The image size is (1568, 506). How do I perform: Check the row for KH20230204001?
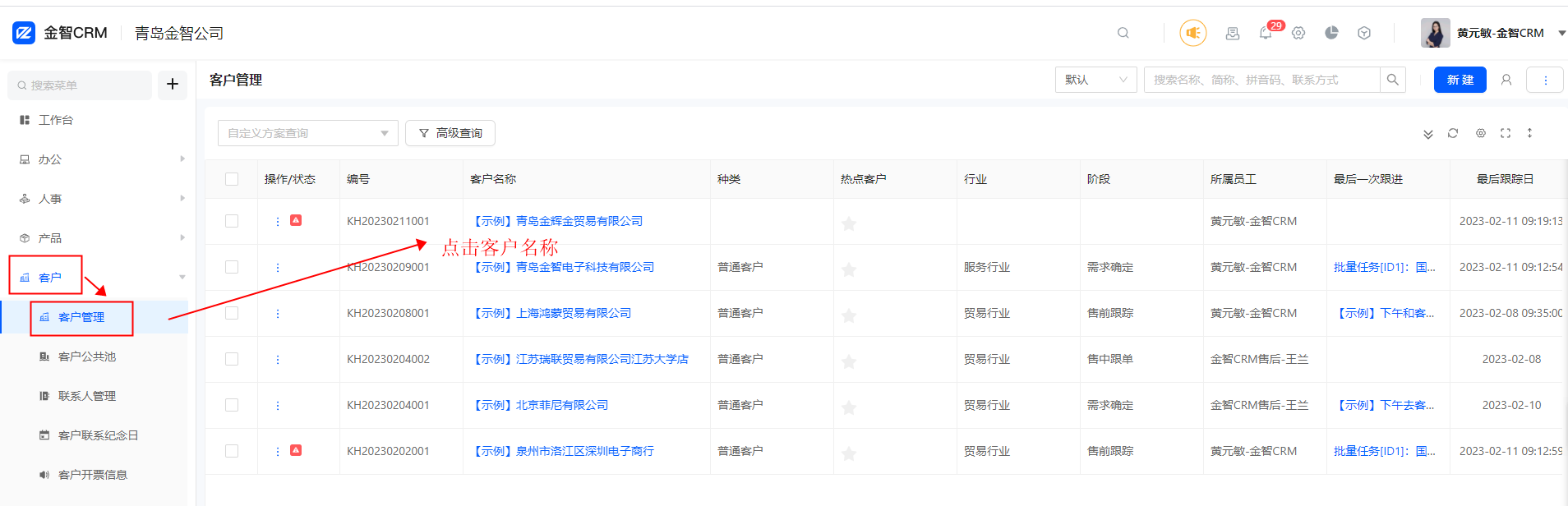(x=232, y=405)
